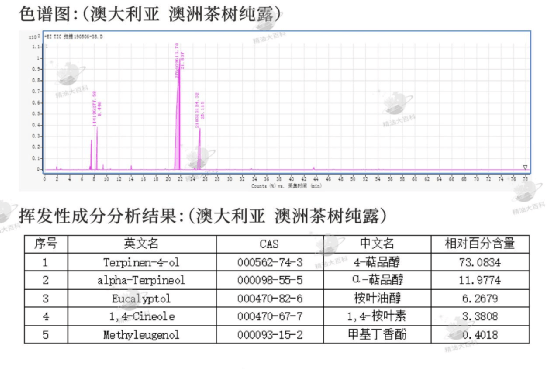Click the 1,4-桉叶素 cell
This screenshot has width=553, height=369.
click(x=377, y=316)
